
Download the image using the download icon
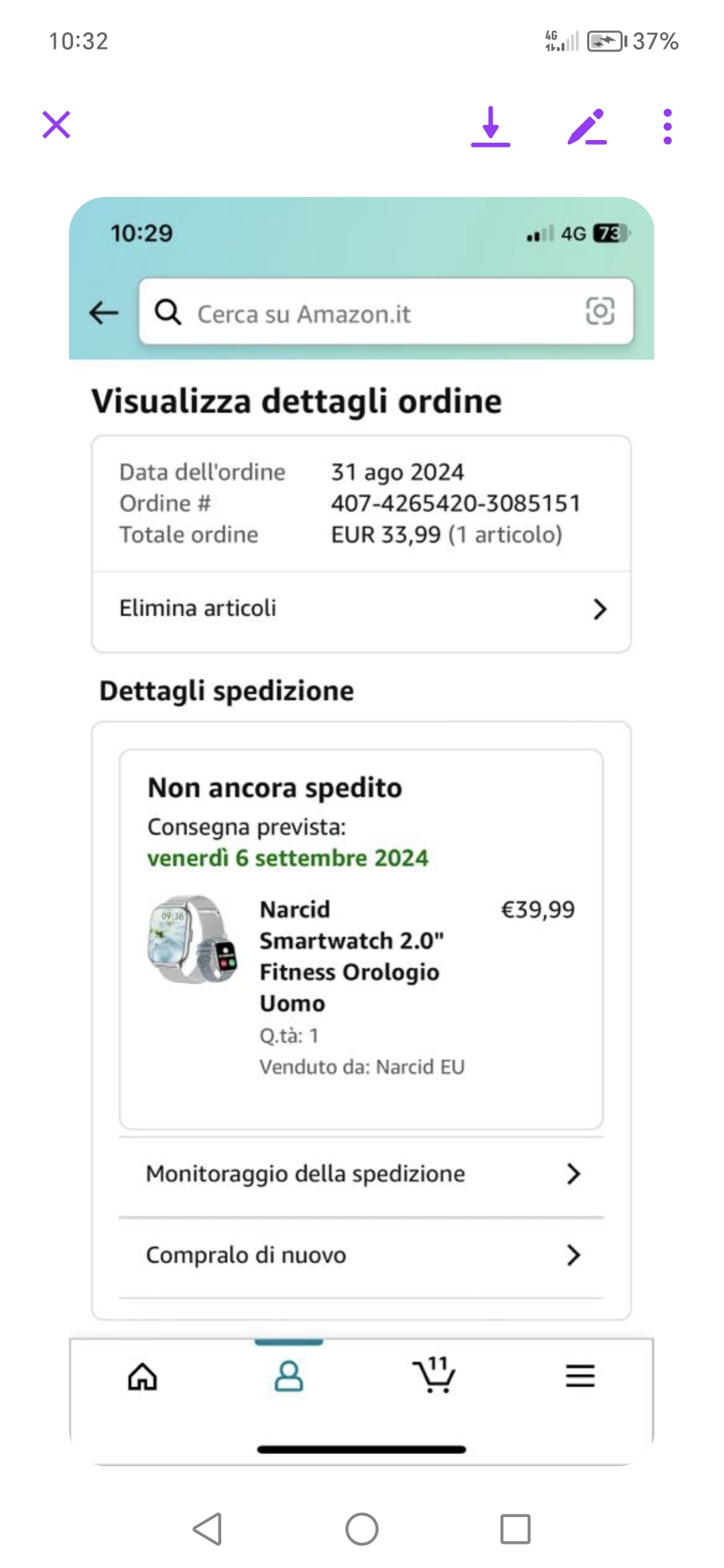pyautogui.click(x=491, y=126)
